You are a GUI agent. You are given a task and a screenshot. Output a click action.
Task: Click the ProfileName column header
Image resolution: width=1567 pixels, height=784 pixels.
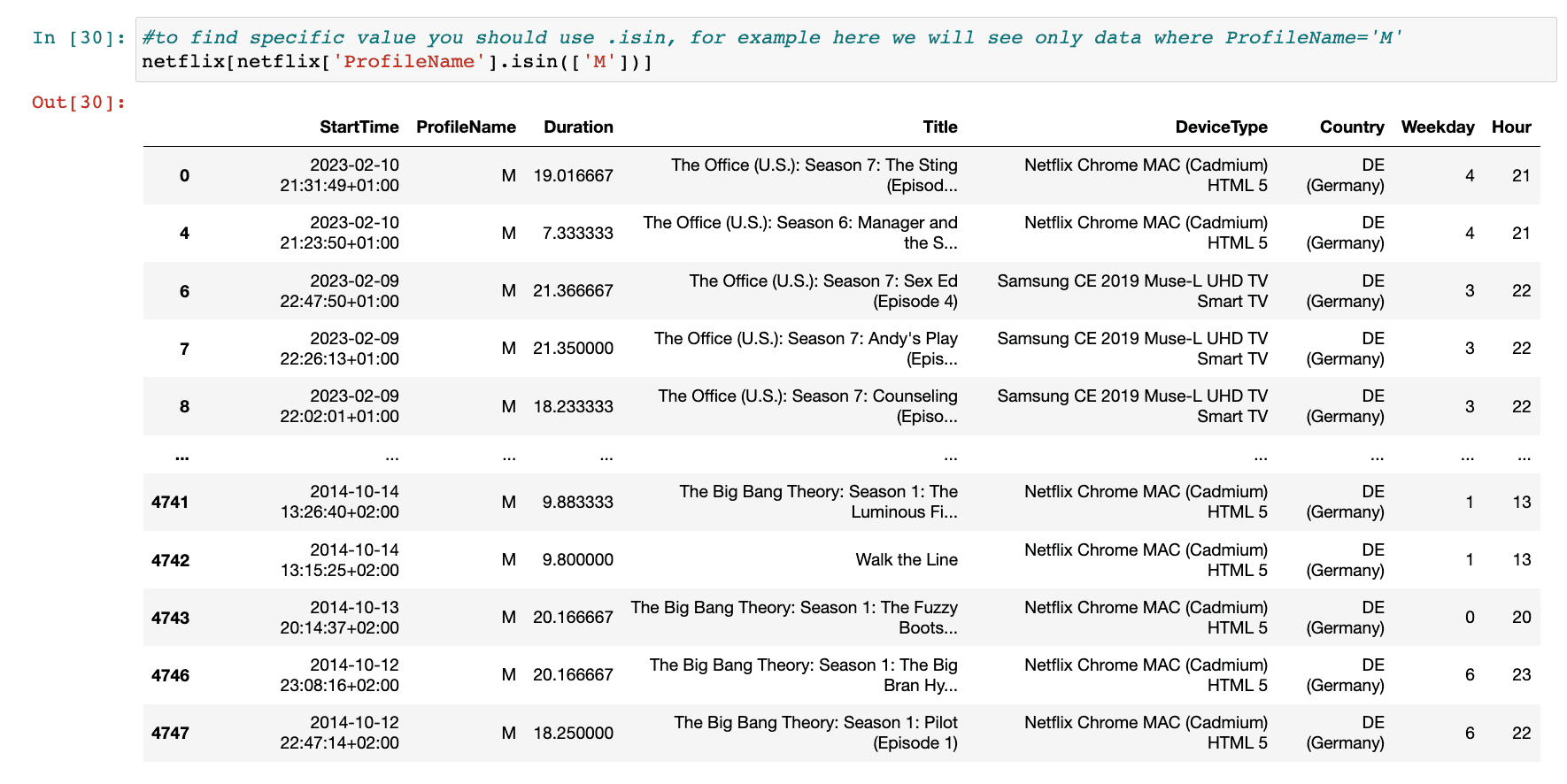[466, 127]
